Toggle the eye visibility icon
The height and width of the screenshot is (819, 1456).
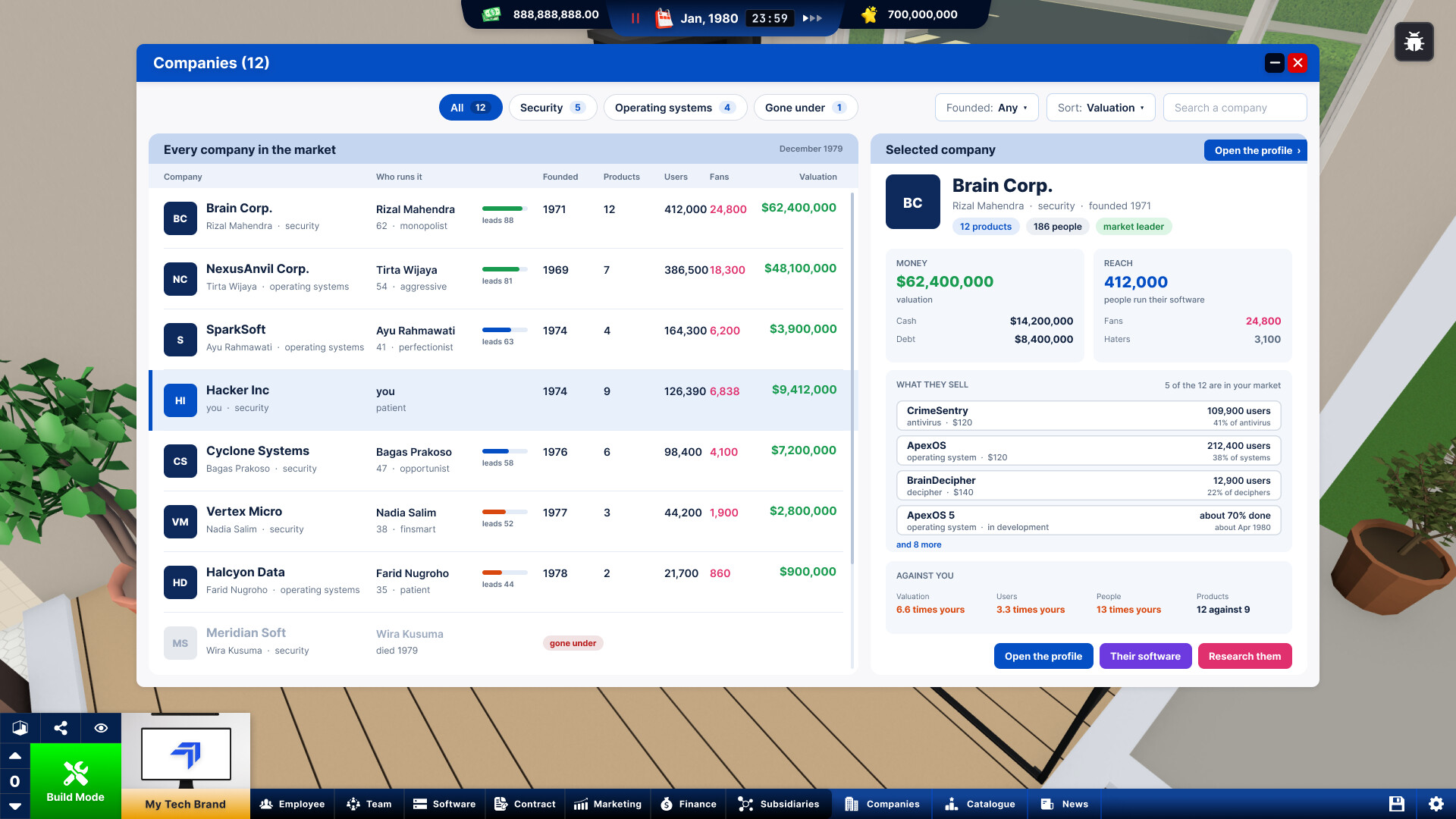coord(101,728)
